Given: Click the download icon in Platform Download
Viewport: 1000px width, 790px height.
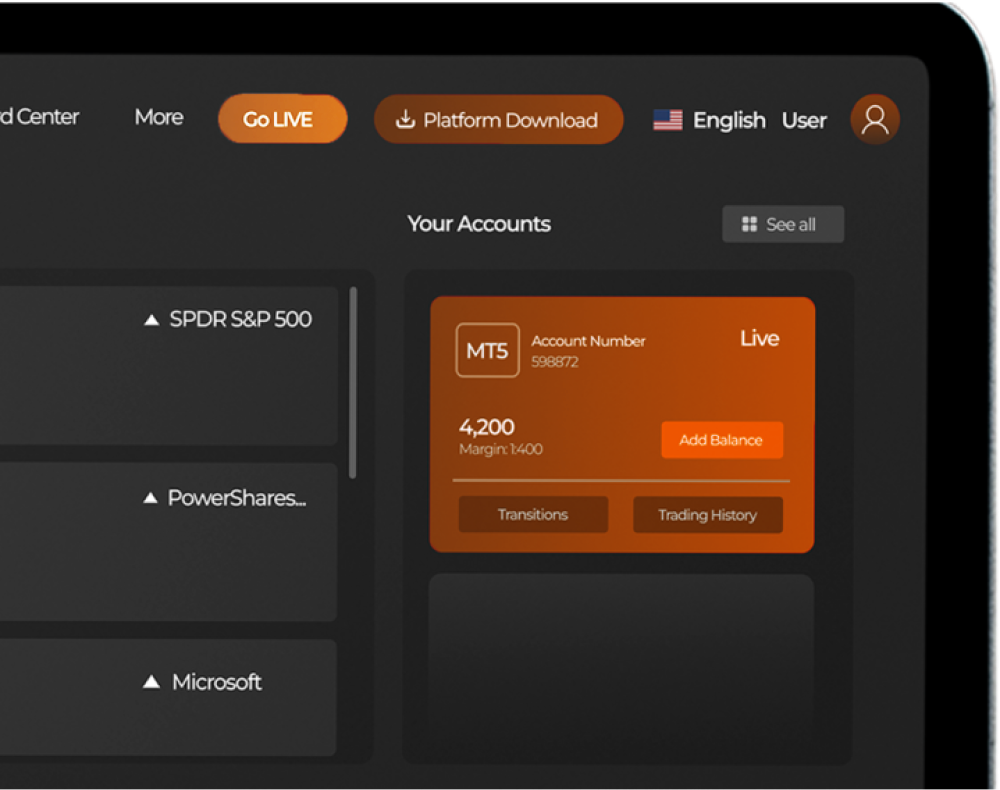Looking at the screenshot, I should [405, 120].
